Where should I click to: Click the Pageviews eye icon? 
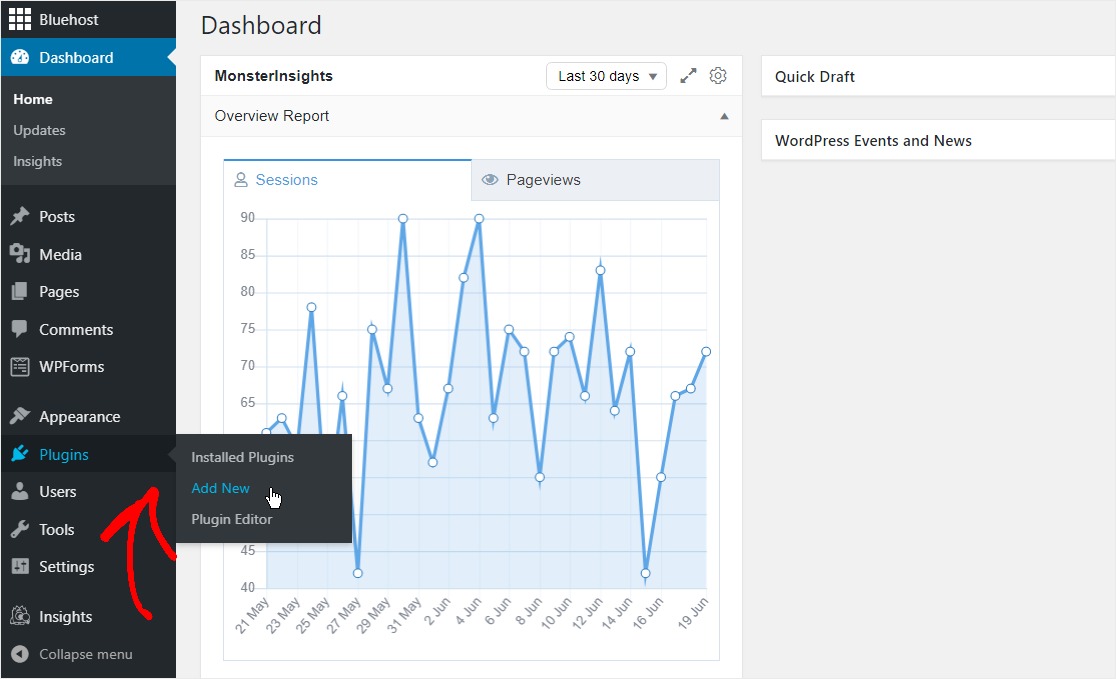(x=490, y=179)
